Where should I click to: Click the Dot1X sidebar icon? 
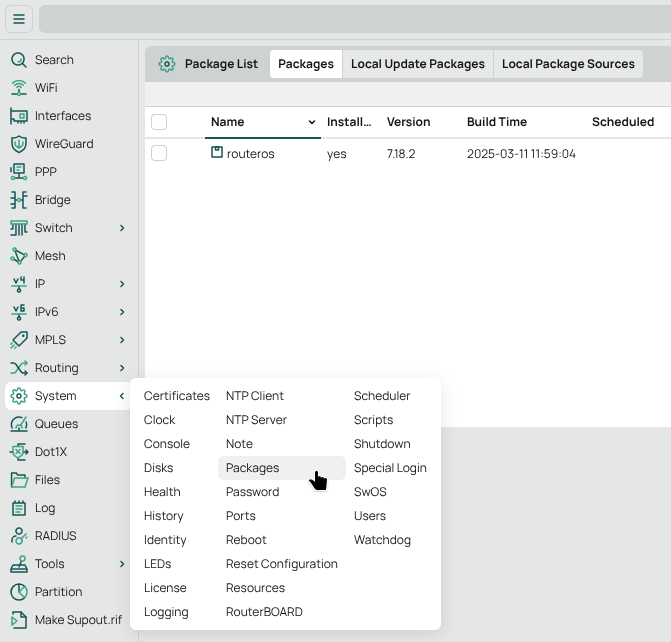click(x=19, y=452)
